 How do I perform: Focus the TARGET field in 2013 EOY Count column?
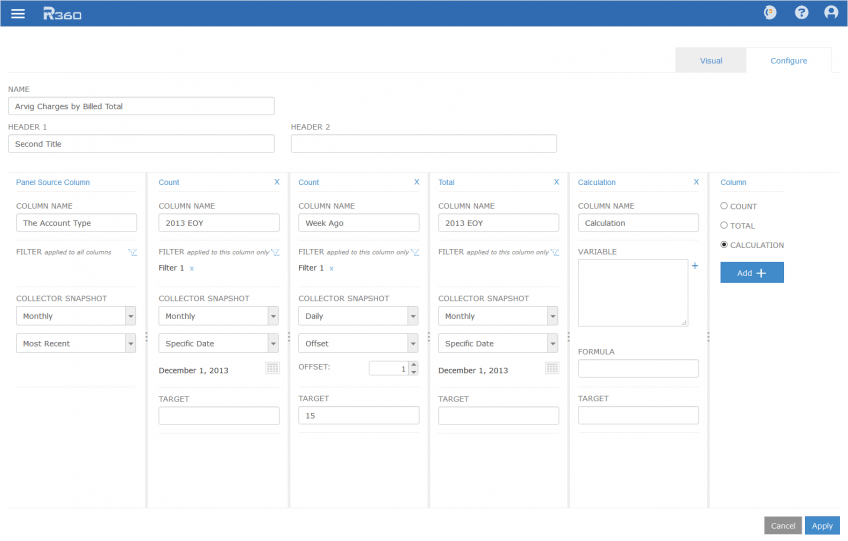[219, 415]
